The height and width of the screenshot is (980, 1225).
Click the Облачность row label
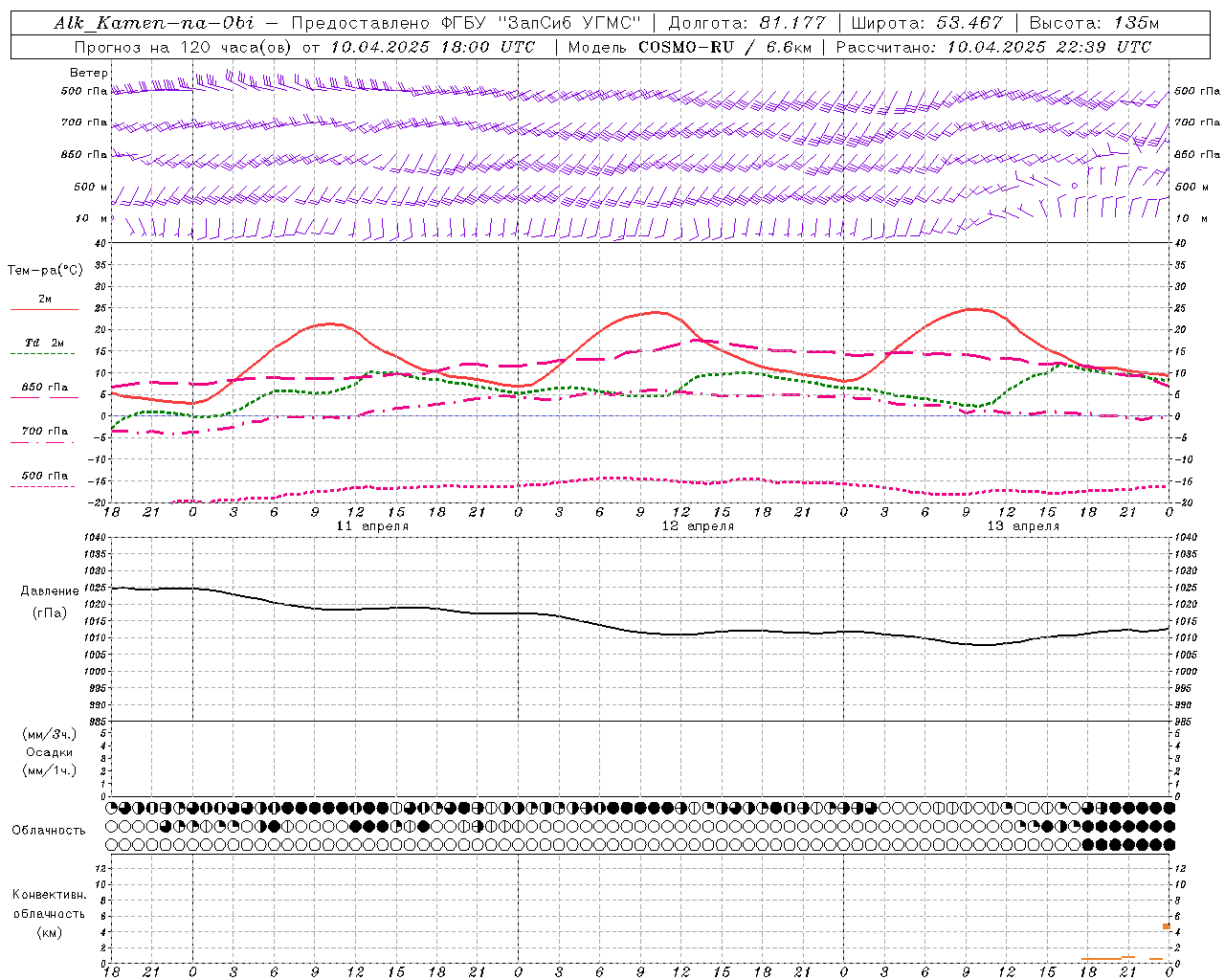pyautogui.click(x=49, y=831)
